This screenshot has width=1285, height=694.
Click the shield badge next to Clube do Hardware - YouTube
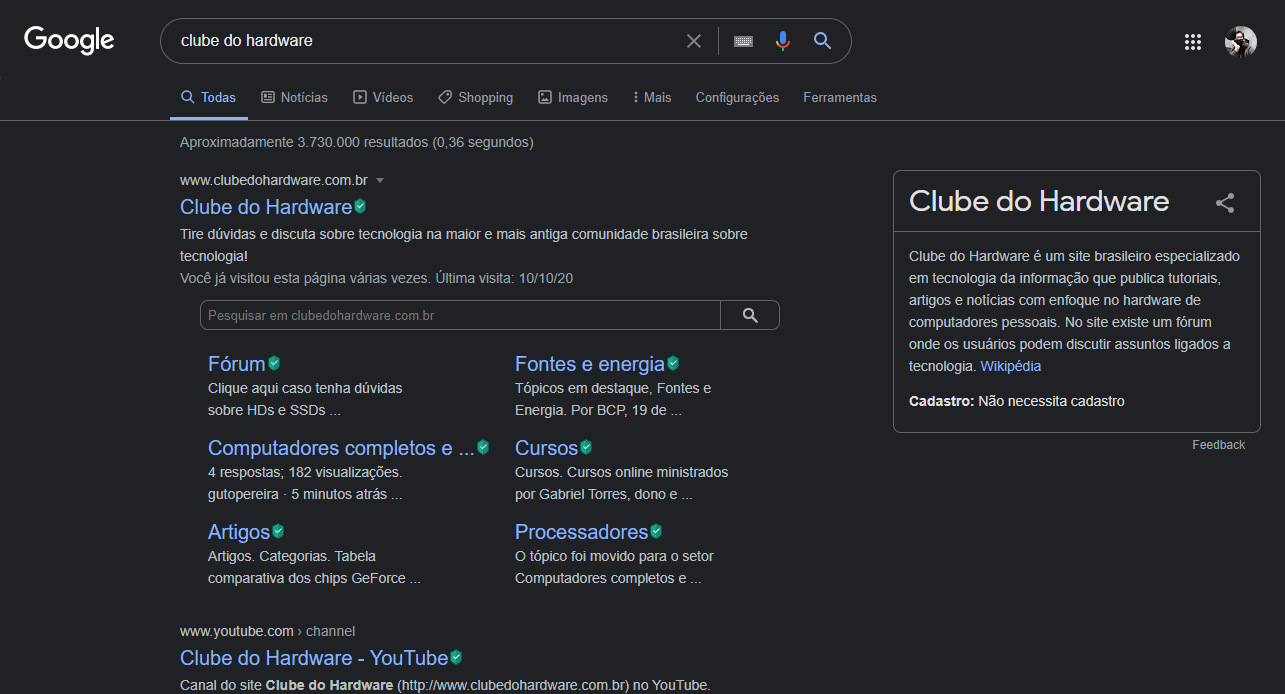tap(456, 657)
